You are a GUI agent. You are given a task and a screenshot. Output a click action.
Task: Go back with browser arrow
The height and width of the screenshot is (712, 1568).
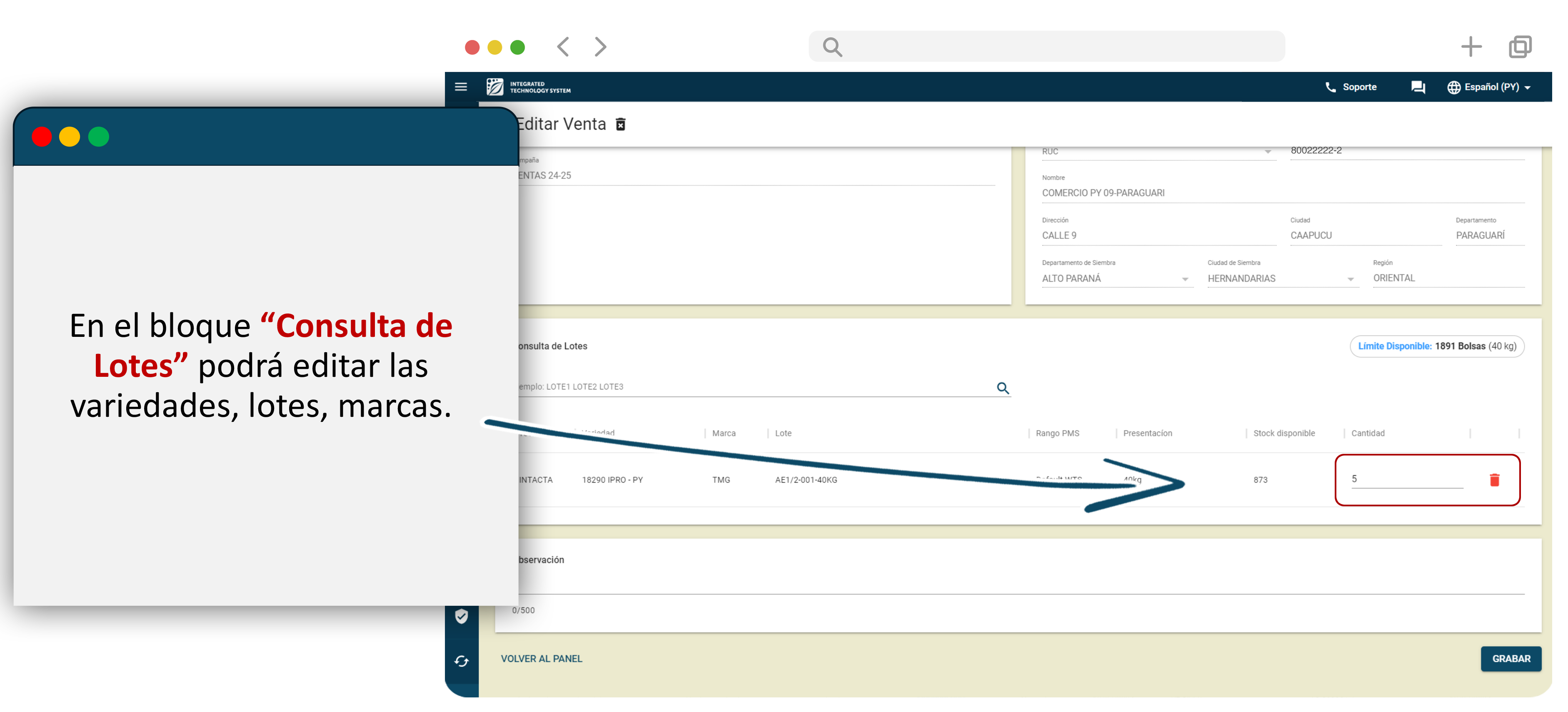(564, 47)
